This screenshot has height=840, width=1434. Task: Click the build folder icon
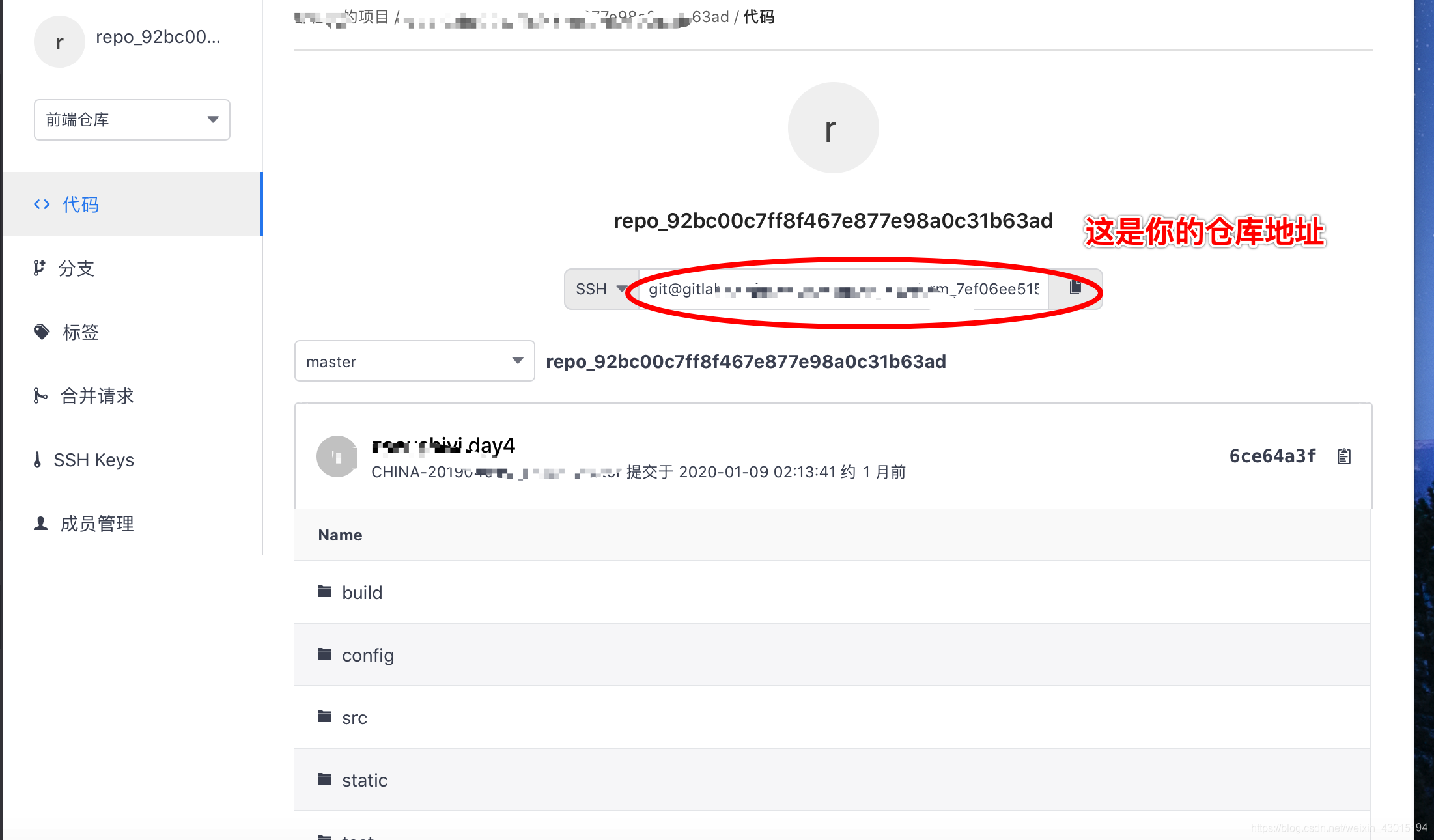324,591
